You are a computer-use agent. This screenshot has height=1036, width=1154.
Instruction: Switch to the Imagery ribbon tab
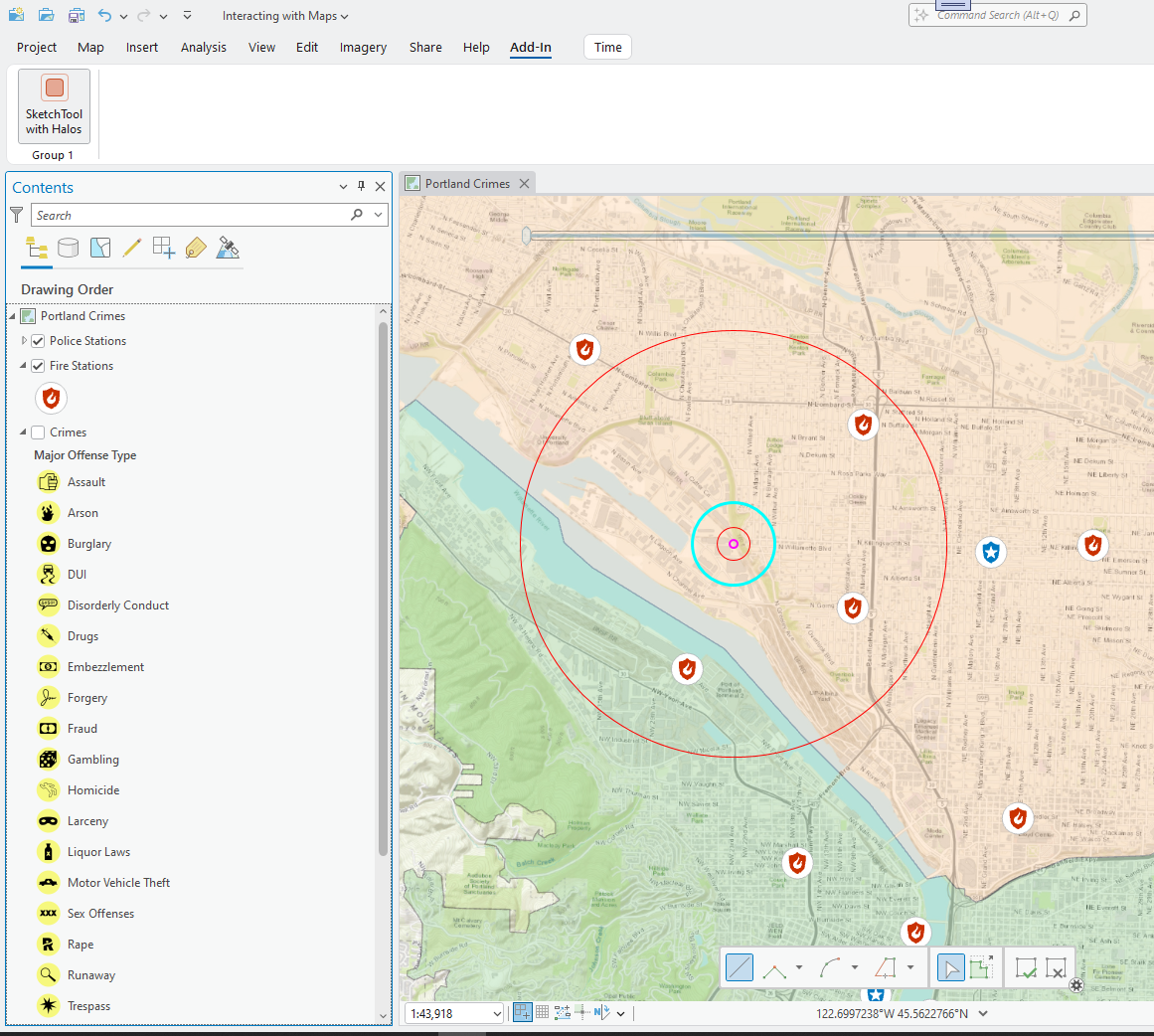point(363,48)
